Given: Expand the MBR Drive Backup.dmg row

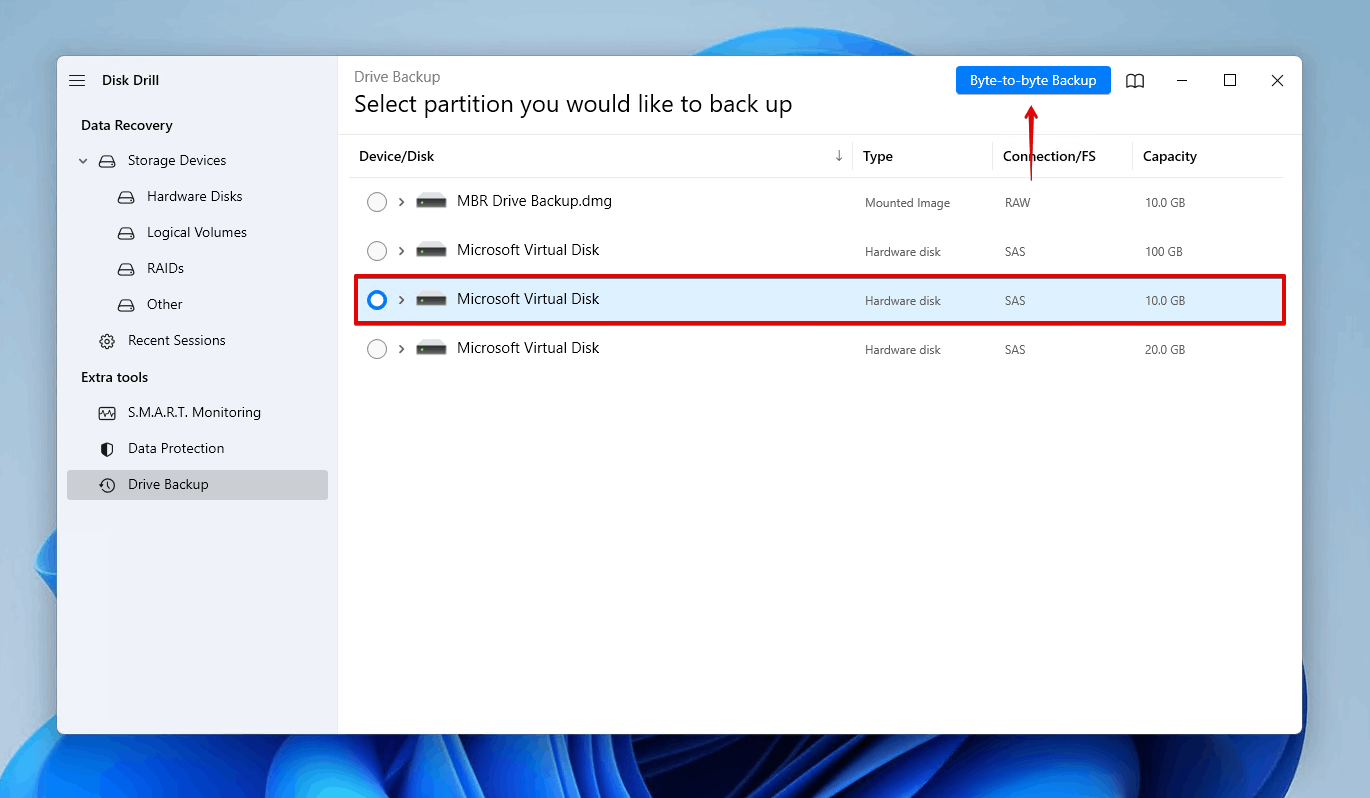Looking at the screenshot, I should pyautogui.click(x=400, y=201).
